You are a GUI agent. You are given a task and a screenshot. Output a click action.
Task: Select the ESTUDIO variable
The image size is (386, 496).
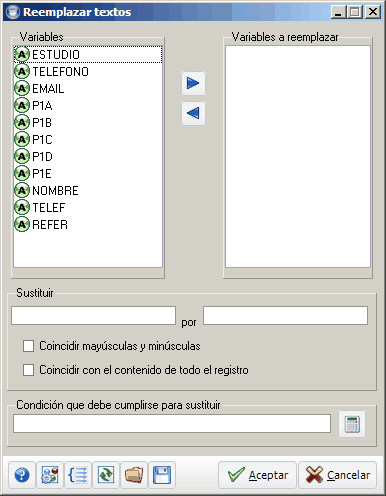pos(88,55)
